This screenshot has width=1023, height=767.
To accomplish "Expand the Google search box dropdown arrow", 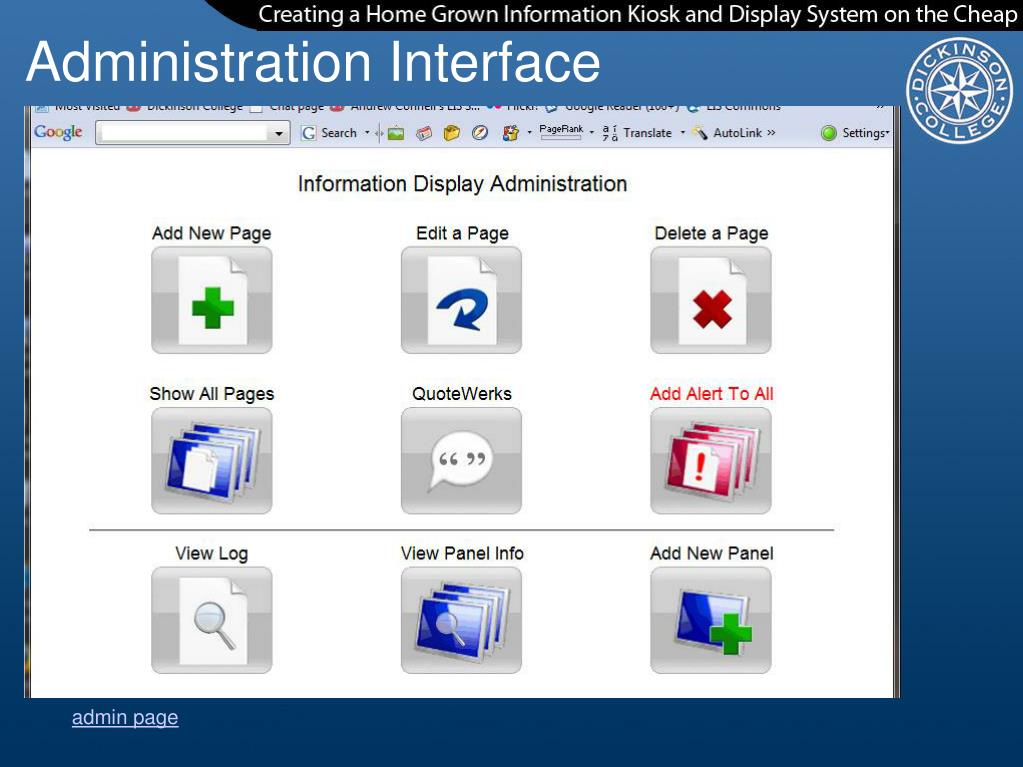I will point(279,134).
